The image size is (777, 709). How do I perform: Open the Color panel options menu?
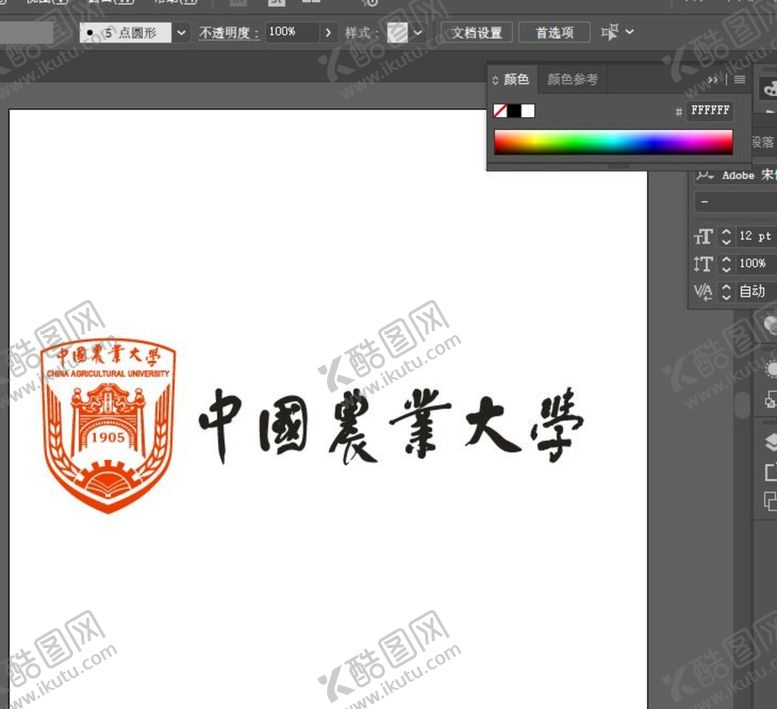click(x=740, y=80)
